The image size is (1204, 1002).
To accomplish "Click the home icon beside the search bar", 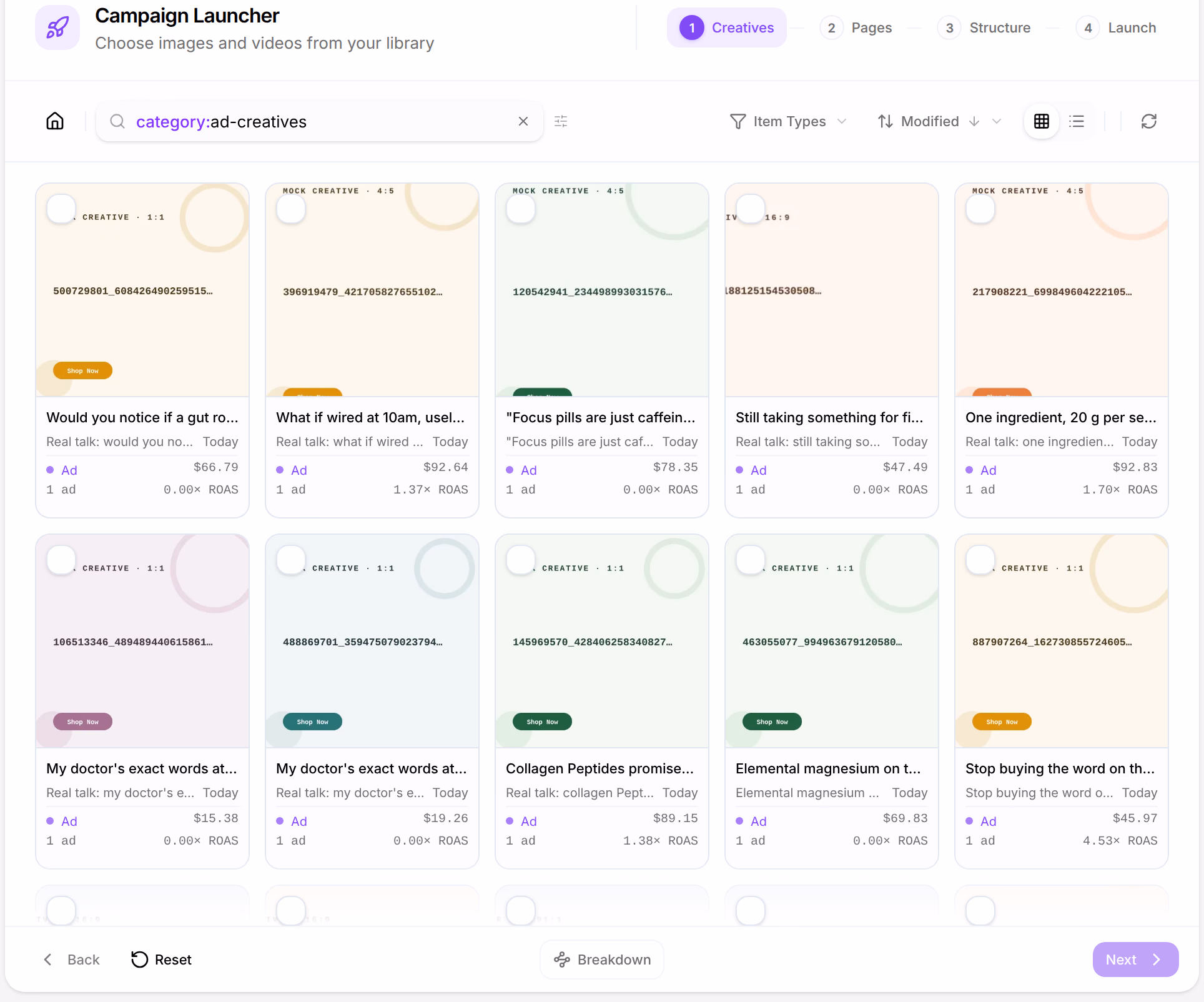I will pos(55,121).
